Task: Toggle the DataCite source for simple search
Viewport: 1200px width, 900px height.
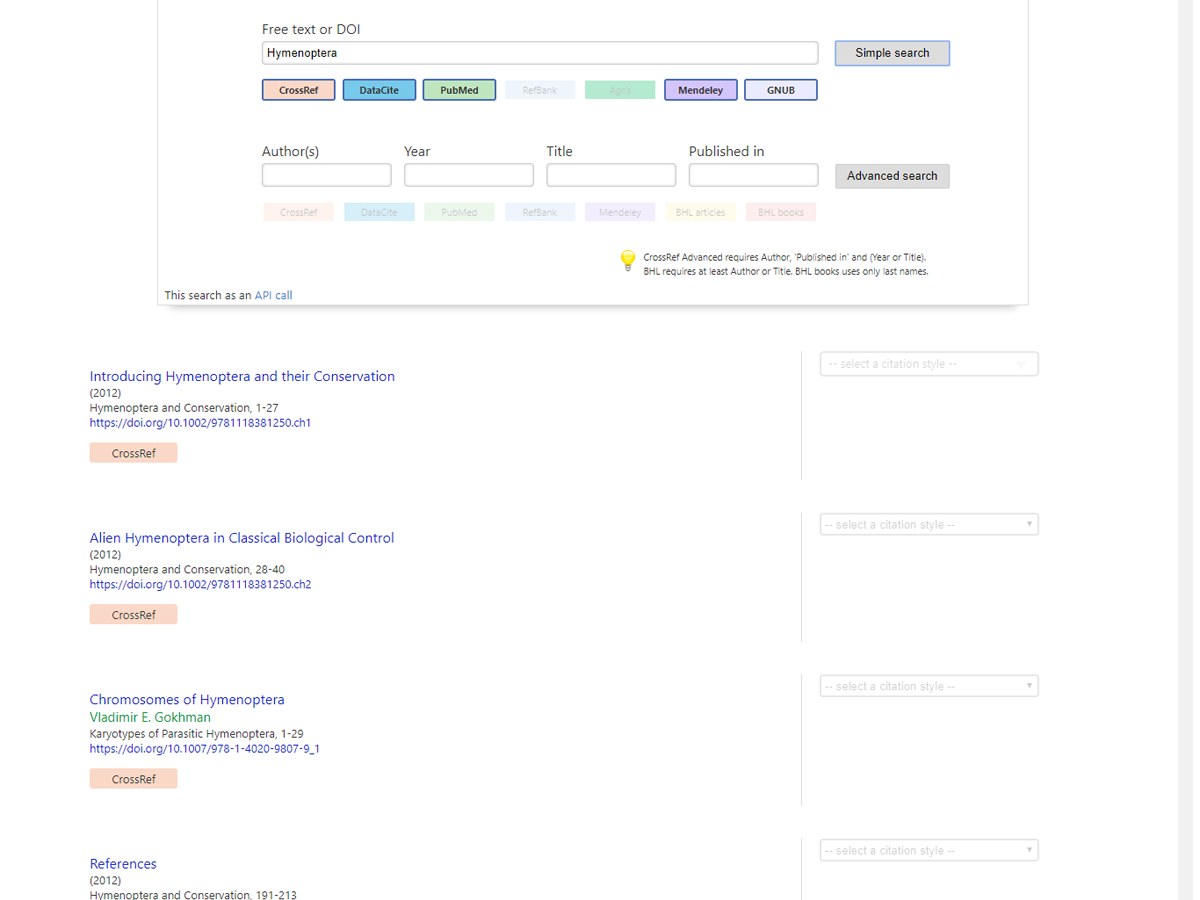Action: [379, 90]
